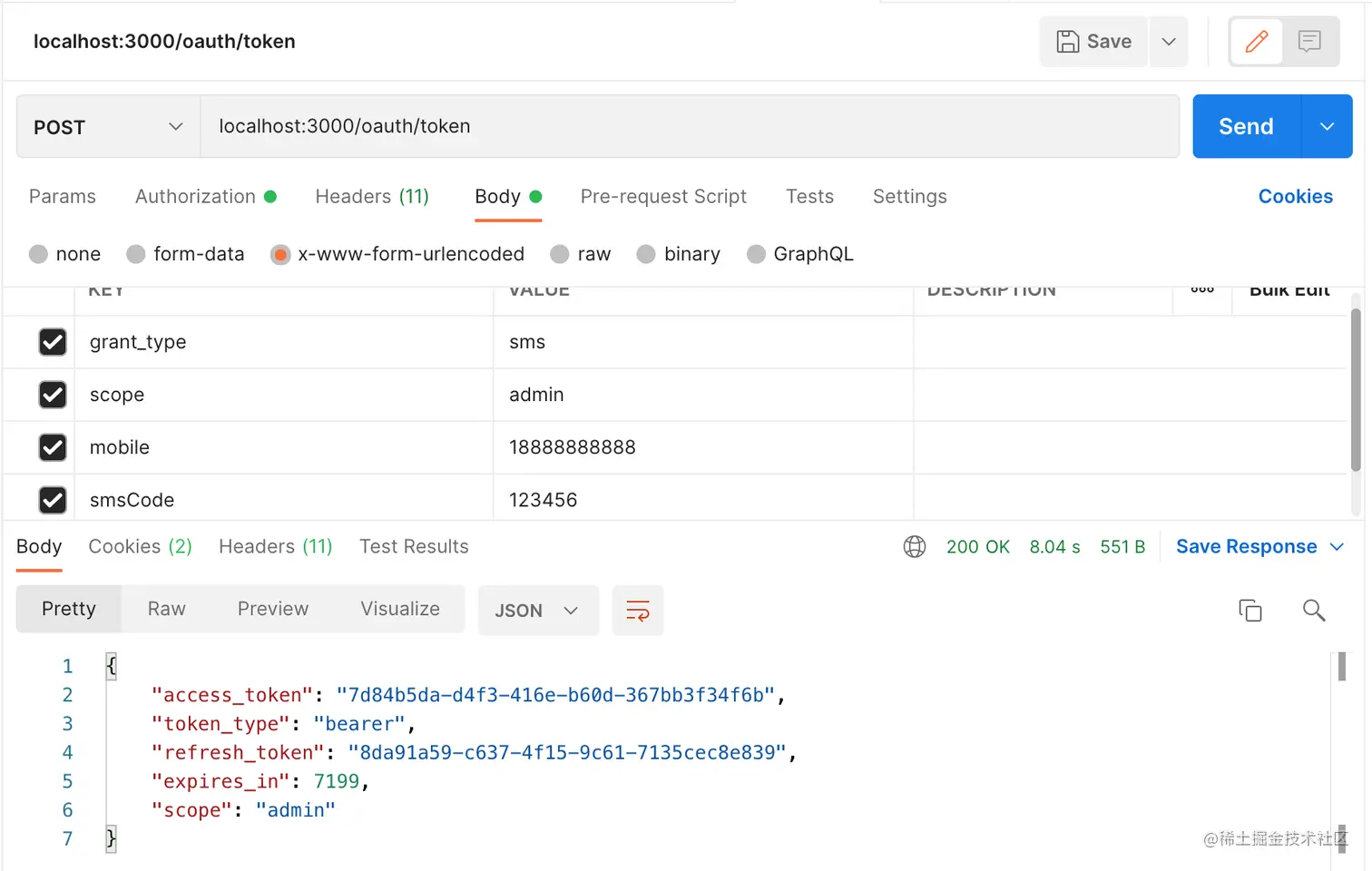Toggle word wrap in response
1372x871 pixels.
pyautogui.click(x=638, y=611)
